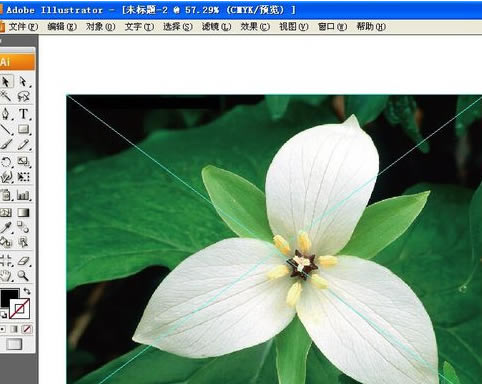Click the orange Ai logo on toolbox
The height and width of the screenshot is (384, 482).
tap(17, 62)
